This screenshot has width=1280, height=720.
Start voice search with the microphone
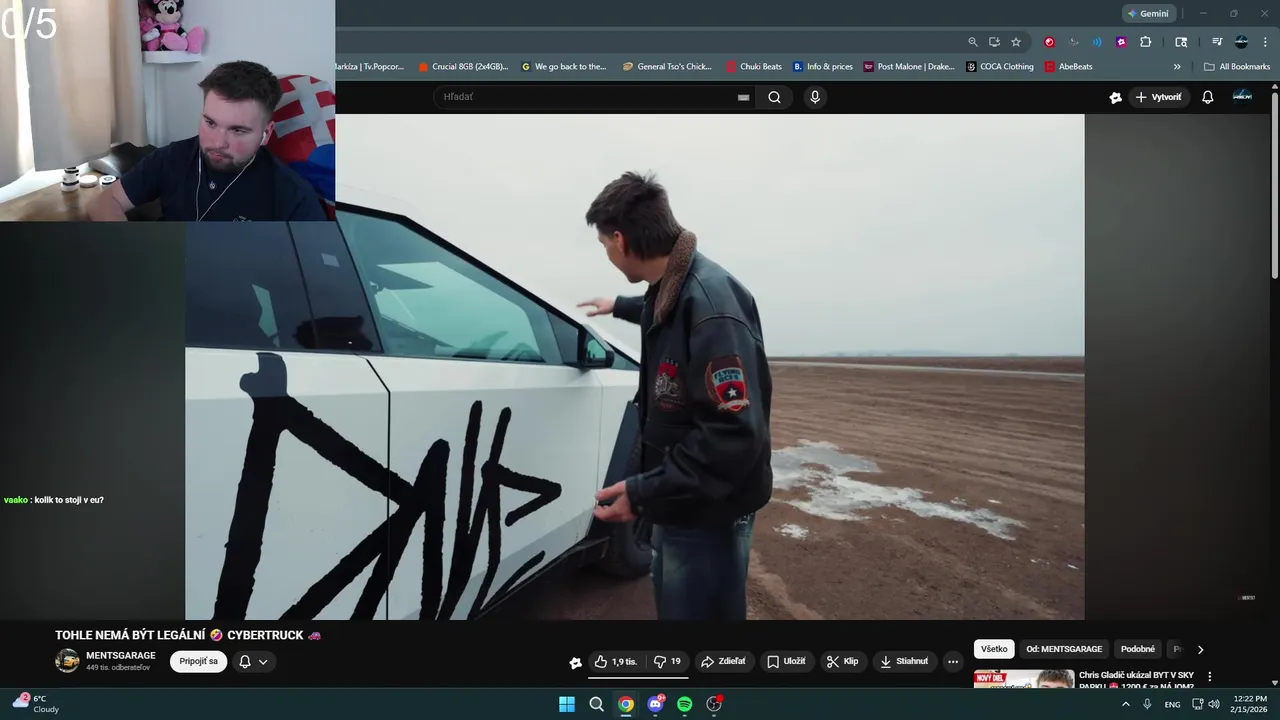pyautogui.click(x=815, y=97)
